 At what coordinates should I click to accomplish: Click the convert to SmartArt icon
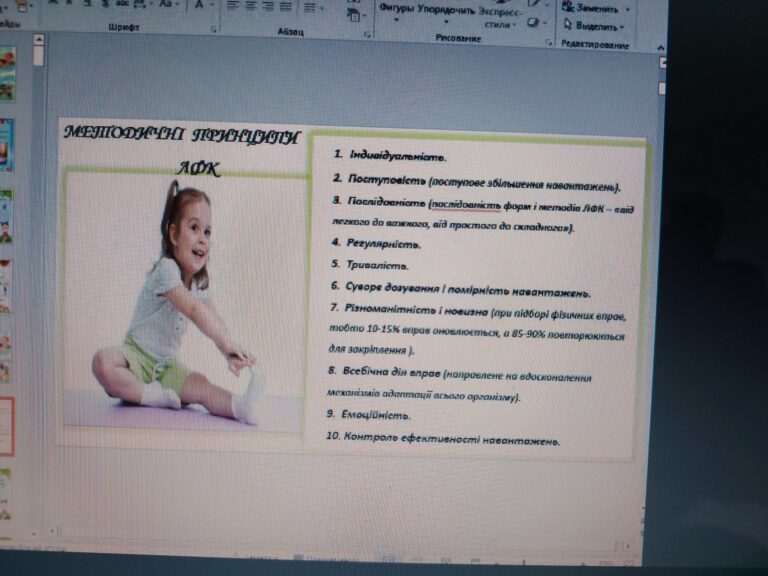pyautogui.click(x=354, y=16)
